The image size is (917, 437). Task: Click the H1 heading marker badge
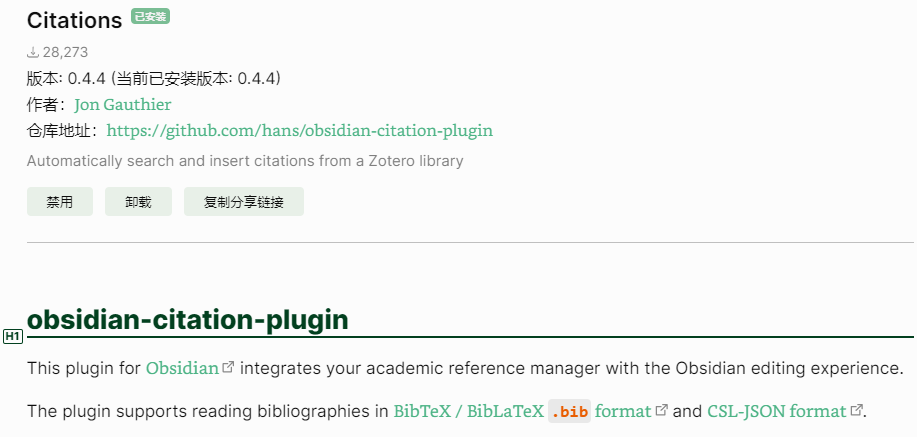pyautogui.click(x=13, y=336)
